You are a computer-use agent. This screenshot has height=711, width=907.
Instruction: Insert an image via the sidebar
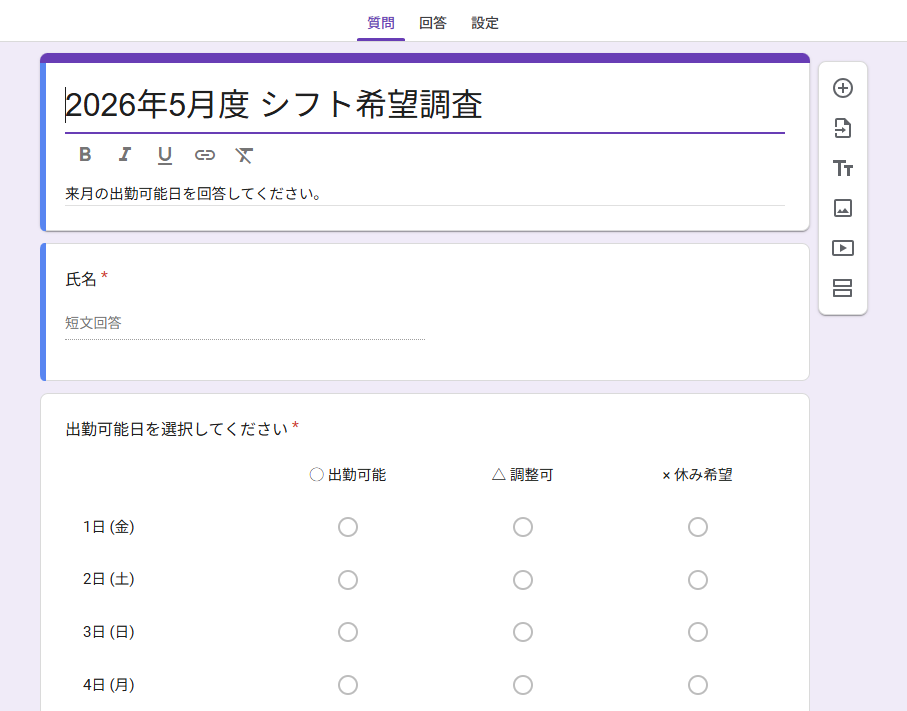point(843,208)
